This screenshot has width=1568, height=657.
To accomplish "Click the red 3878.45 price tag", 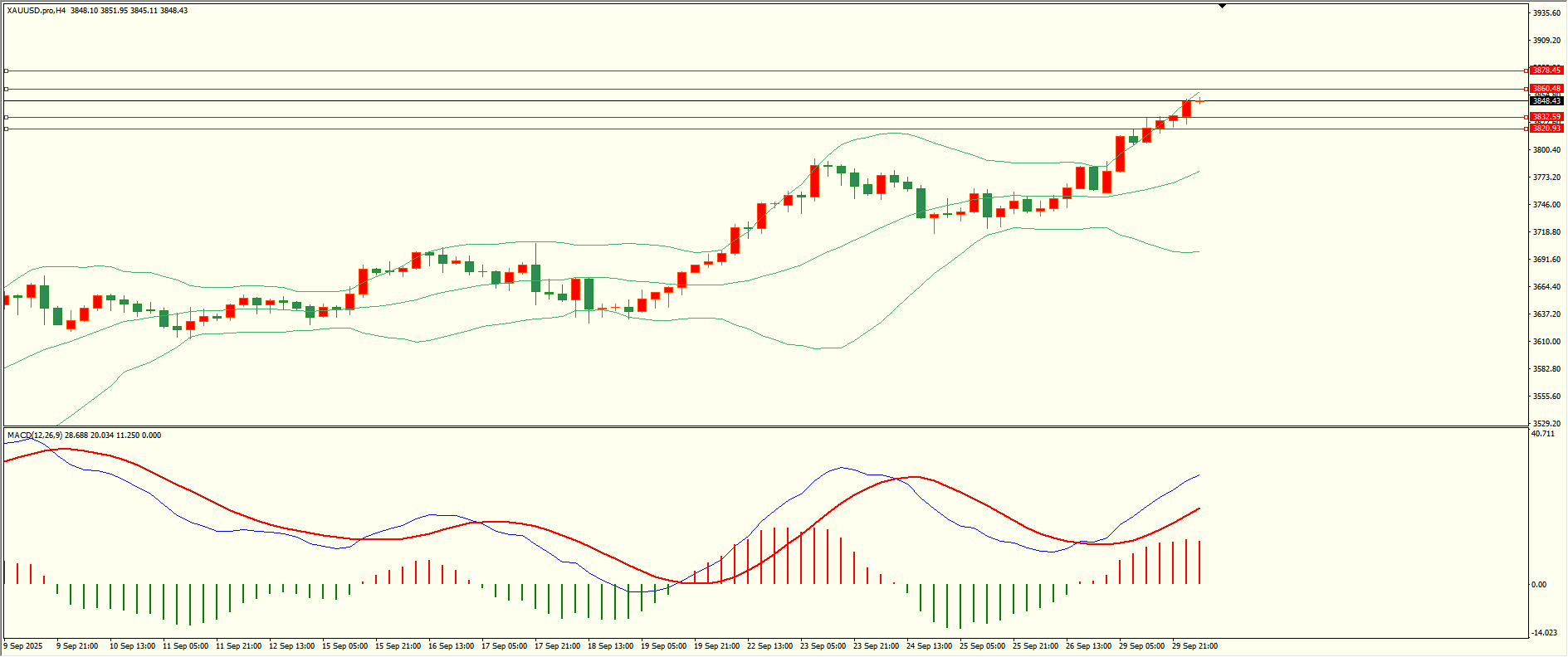I will tap(1546, 71).
